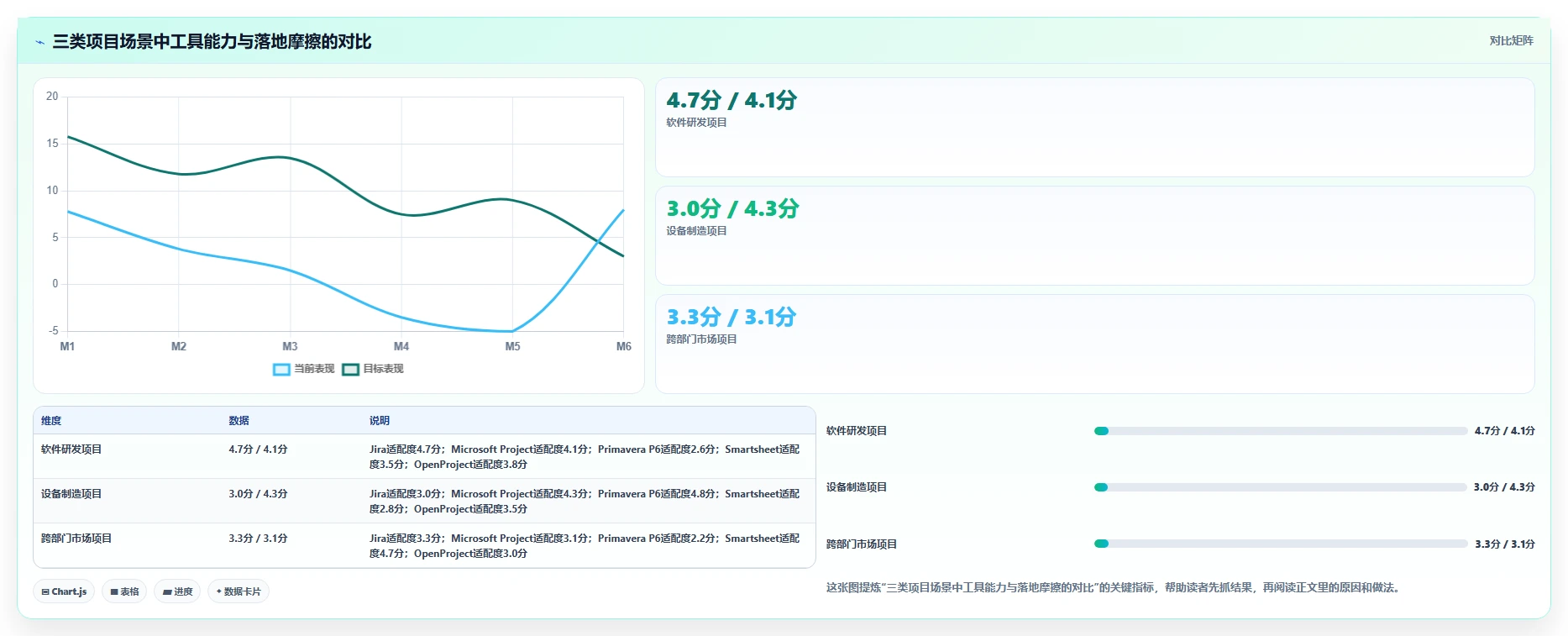Image resolution: width=1568 pixels, height=636 pixels.
Task: Click the 软件研发项目 label in progress list
Action: click(857, 431)
